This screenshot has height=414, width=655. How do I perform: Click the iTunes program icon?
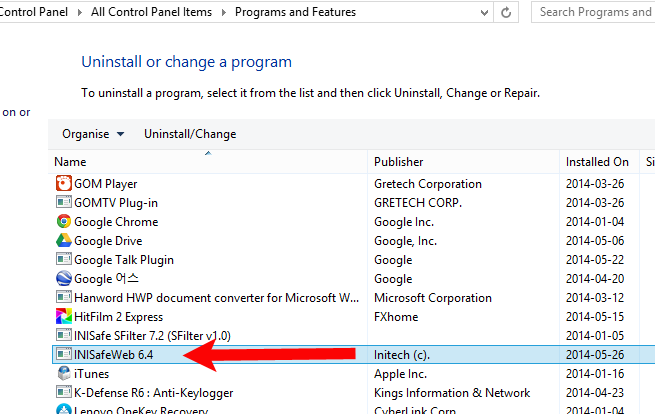[x=63, y=373]
